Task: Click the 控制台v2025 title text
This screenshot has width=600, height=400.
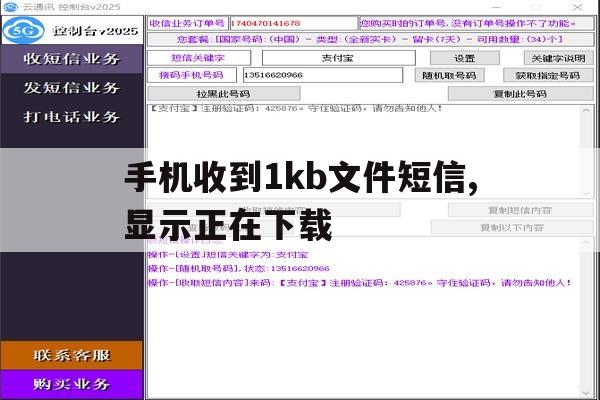Action: point(95,31)
